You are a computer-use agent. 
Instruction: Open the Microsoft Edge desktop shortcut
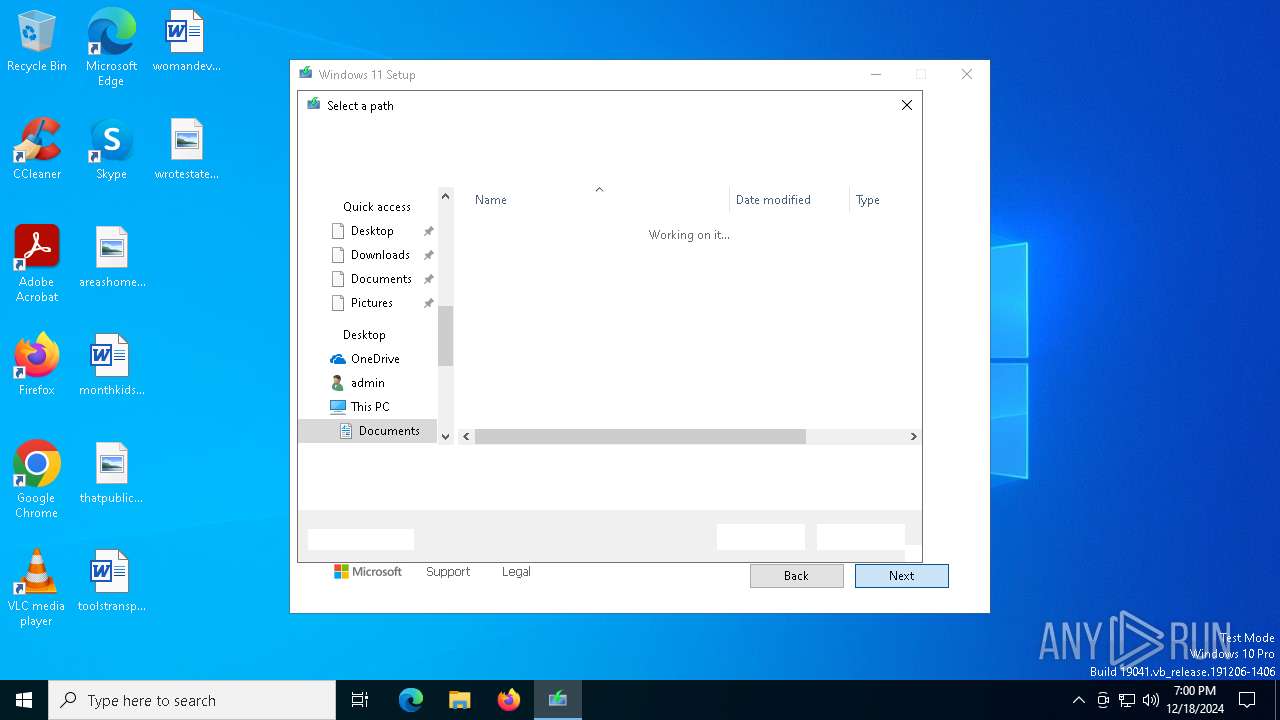pos(111,48)
